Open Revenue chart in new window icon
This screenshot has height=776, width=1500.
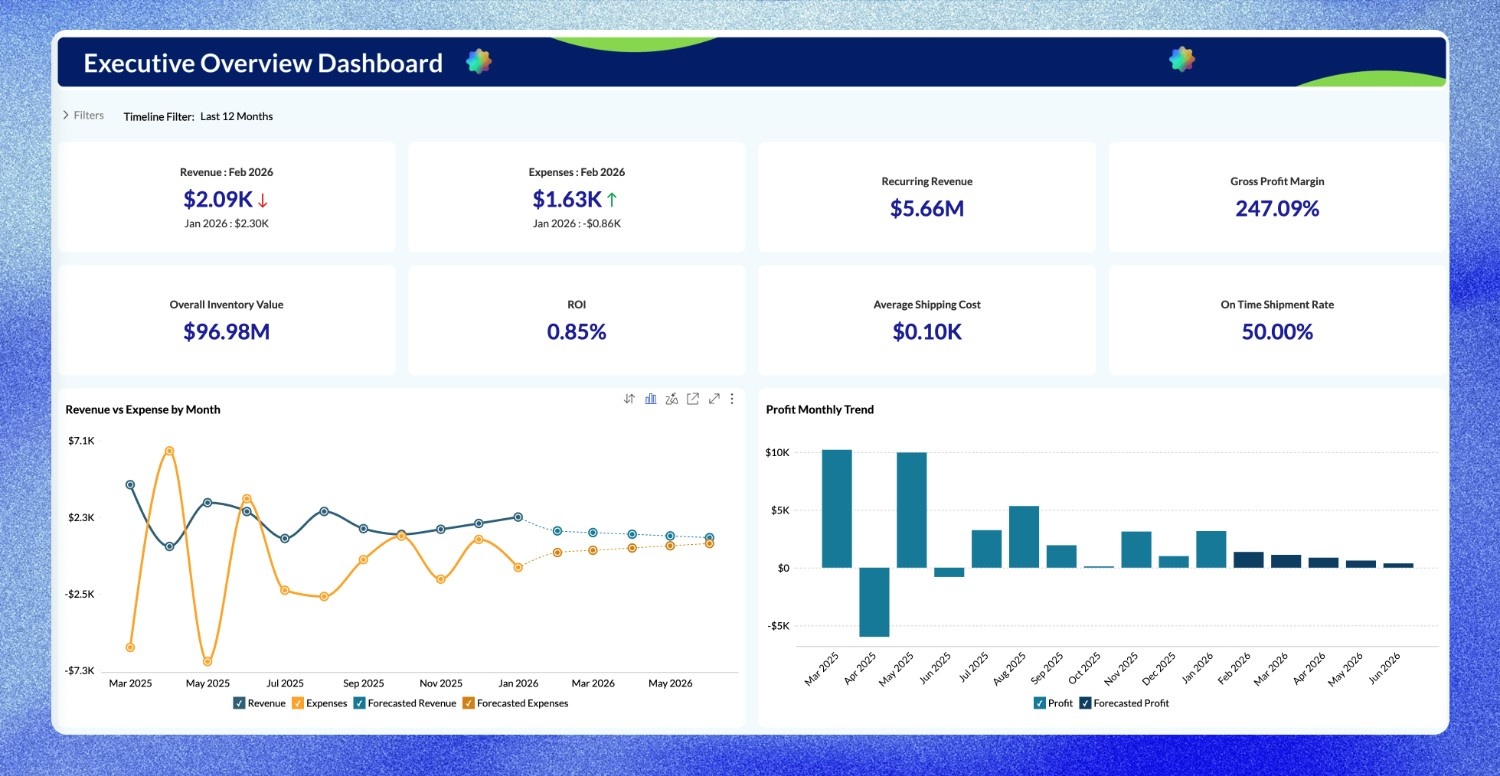[x=692, y=398]
